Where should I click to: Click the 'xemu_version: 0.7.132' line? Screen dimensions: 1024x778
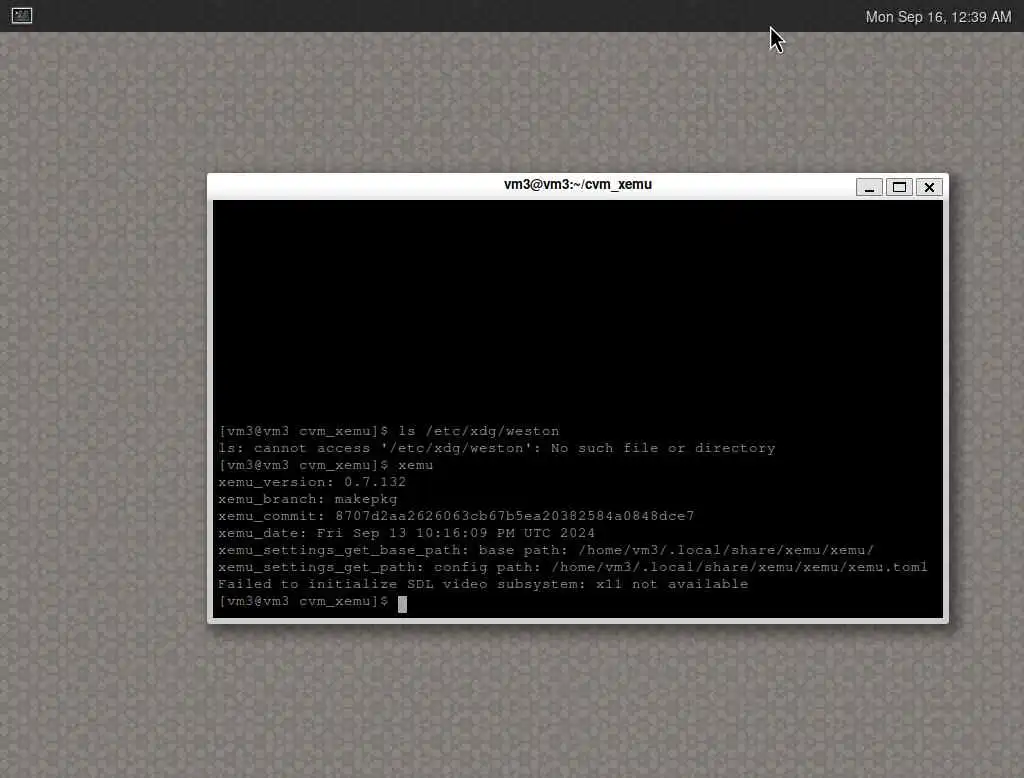pyautogui.click(x=312, y=482)
